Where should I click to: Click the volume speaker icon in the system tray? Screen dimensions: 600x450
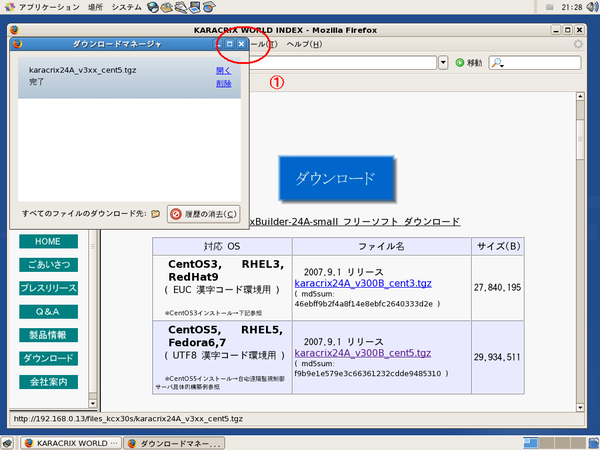593,7
